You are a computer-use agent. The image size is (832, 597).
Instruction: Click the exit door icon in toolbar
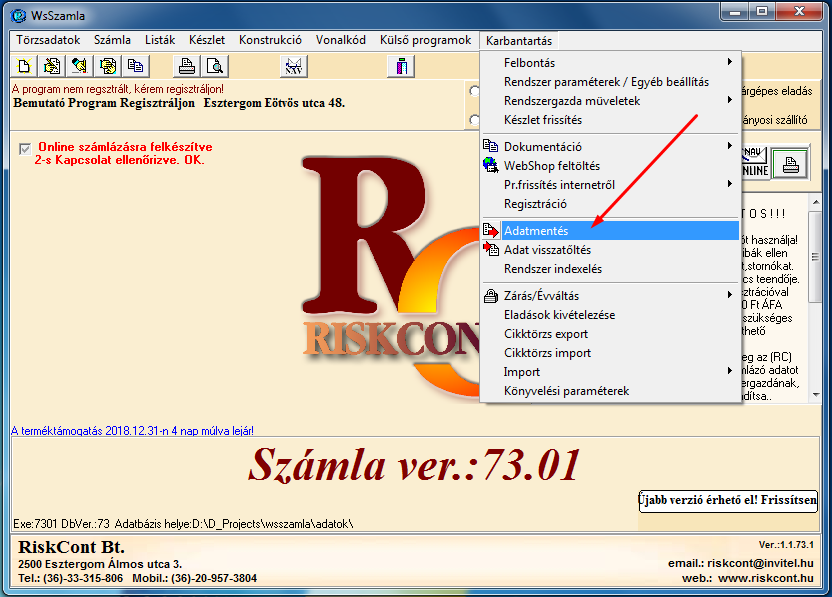coord(401,66)
